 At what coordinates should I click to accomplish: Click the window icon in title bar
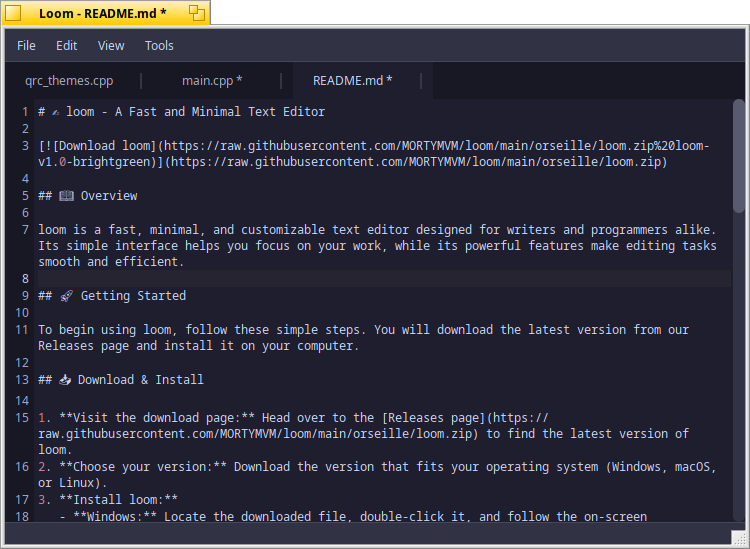coord(13,13)
